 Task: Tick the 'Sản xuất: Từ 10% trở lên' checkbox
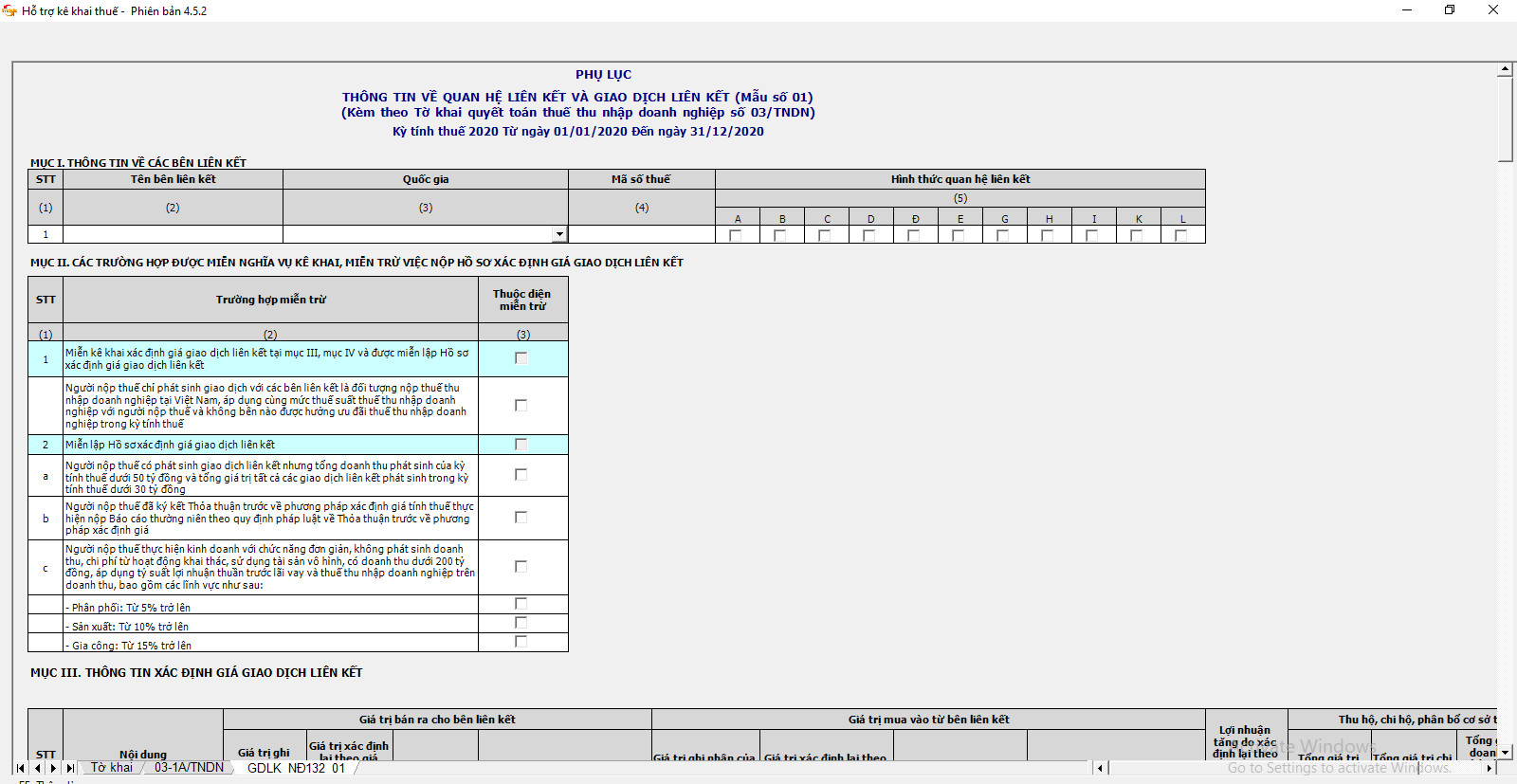[x=521, y=623]
